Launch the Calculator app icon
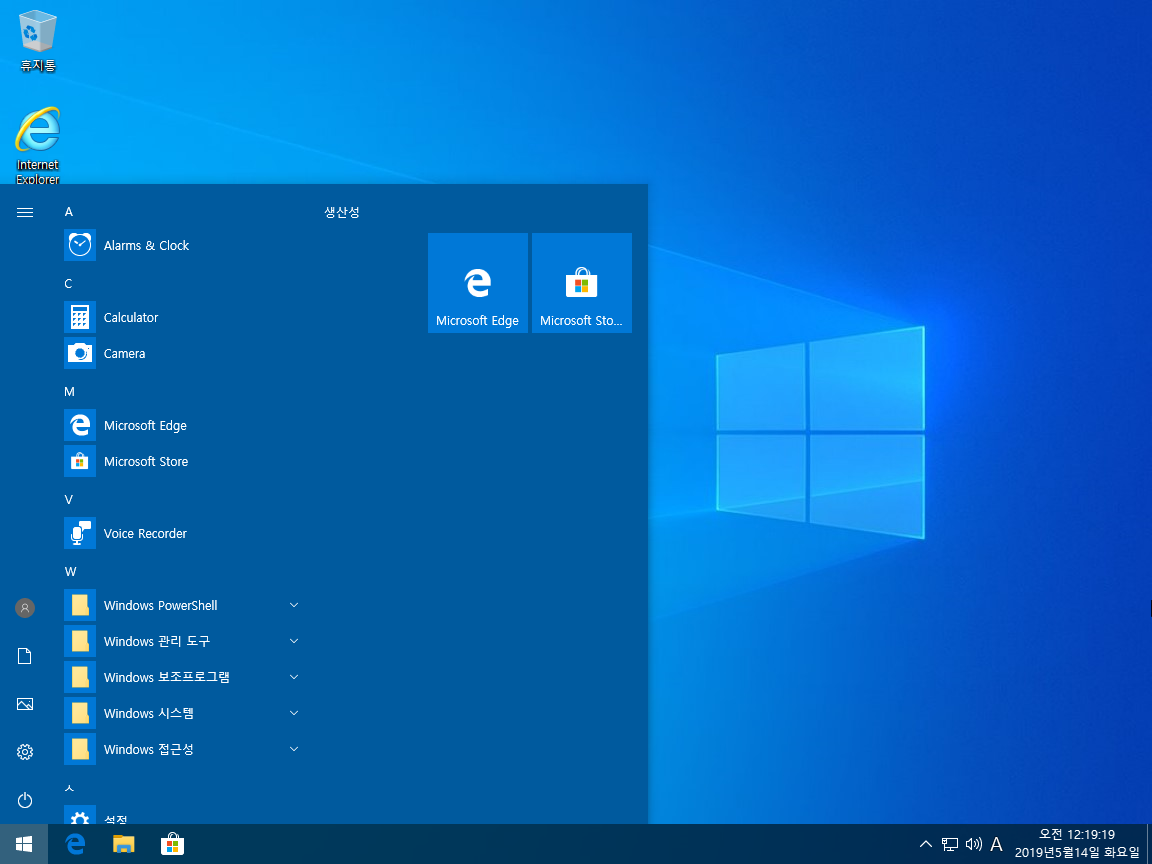The height and width of the screenshot is (864, 1152). coord(79,317)
